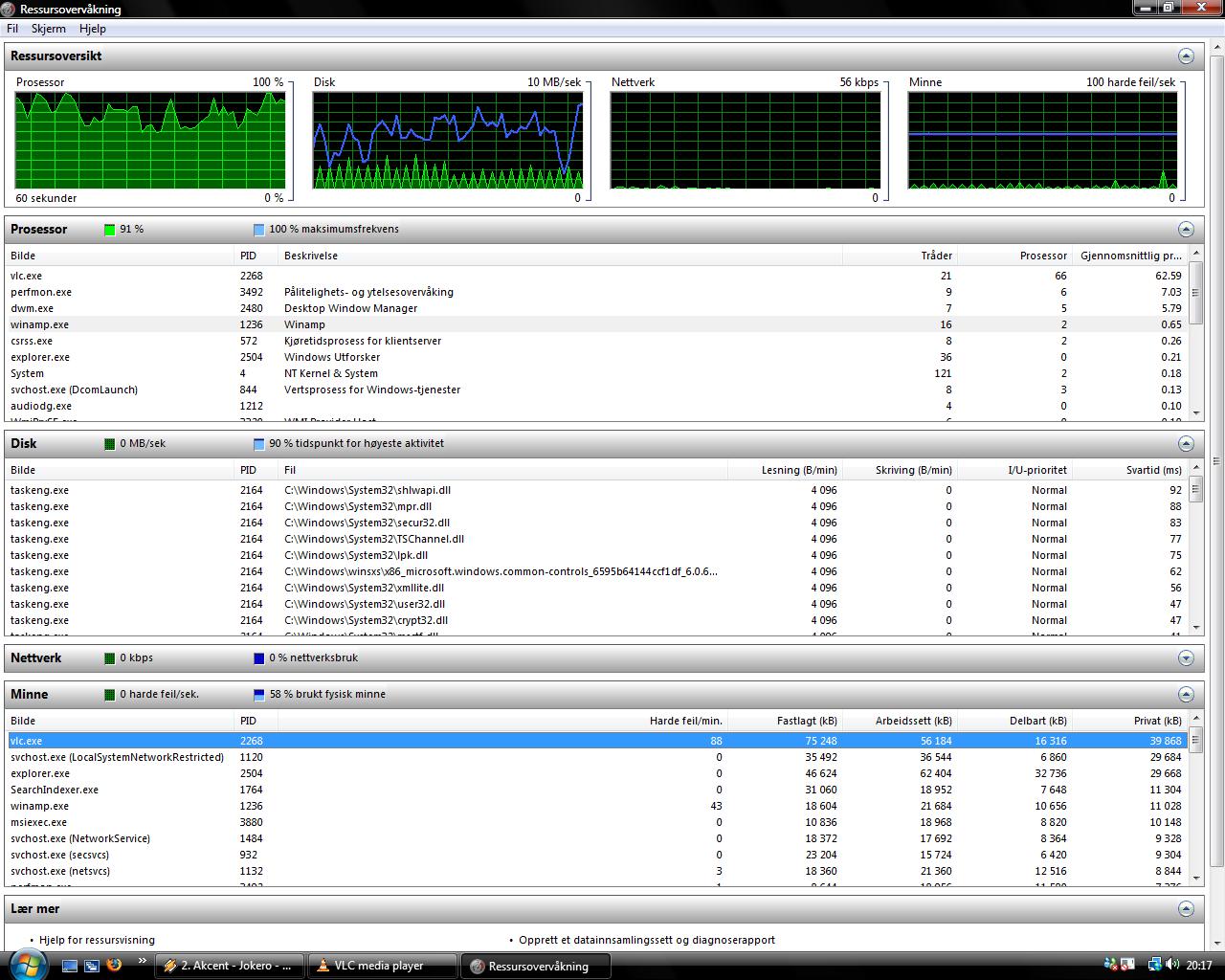The image size is (1225, 980).
Task: Click the Prosessor list vertical scrollbar
Action: [x=1195, y=333]
